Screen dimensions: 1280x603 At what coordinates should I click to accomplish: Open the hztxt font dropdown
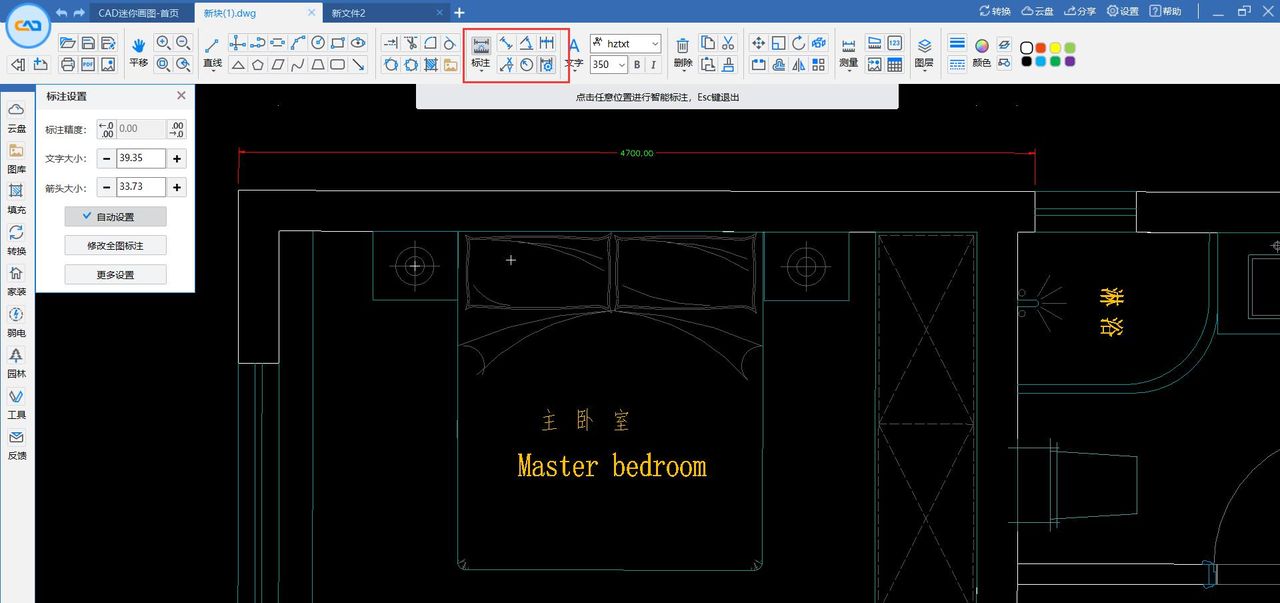click(625, 44)
